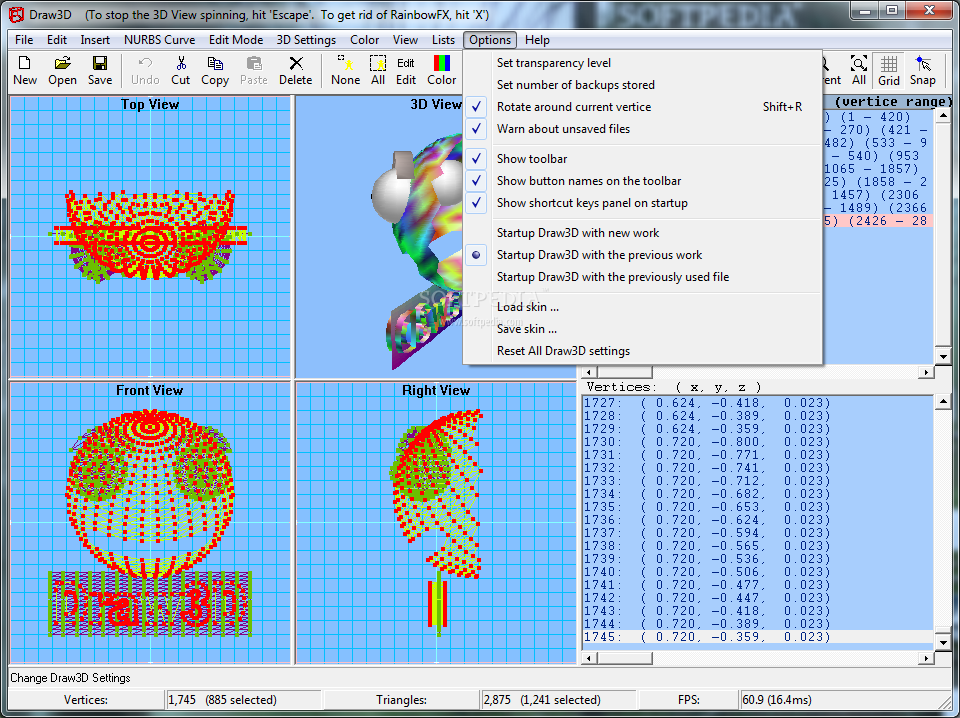Toggle Show button names on the toolbar
This screenshot has height=718, width=960.
coord(643,181)
